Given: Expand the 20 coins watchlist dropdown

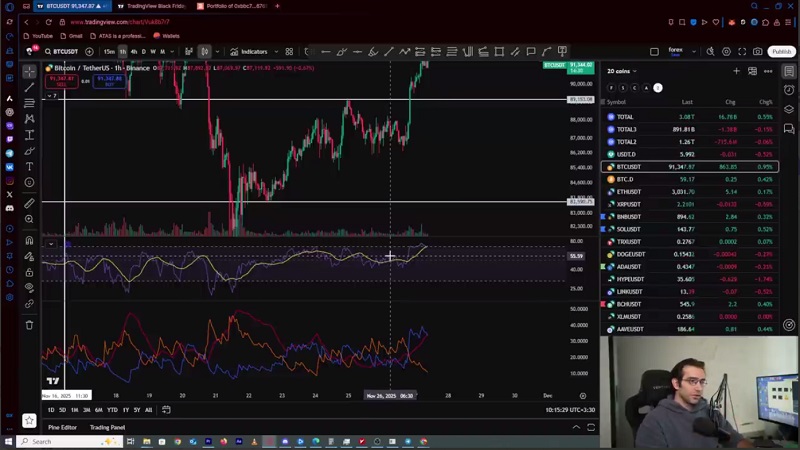Looking at the screenshot, I should (x=620, y=71).
